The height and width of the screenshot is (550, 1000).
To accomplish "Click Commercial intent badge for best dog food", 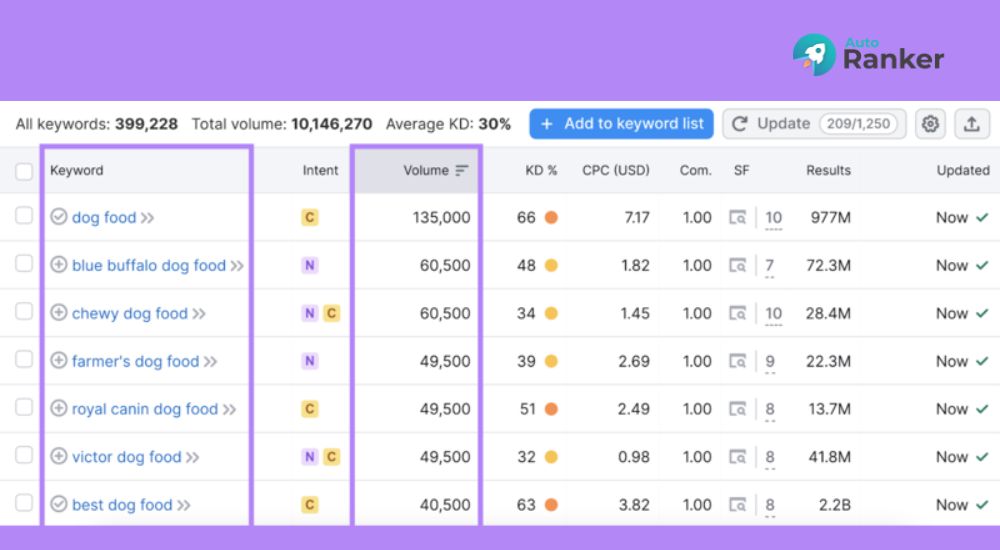I will point(310,505).
